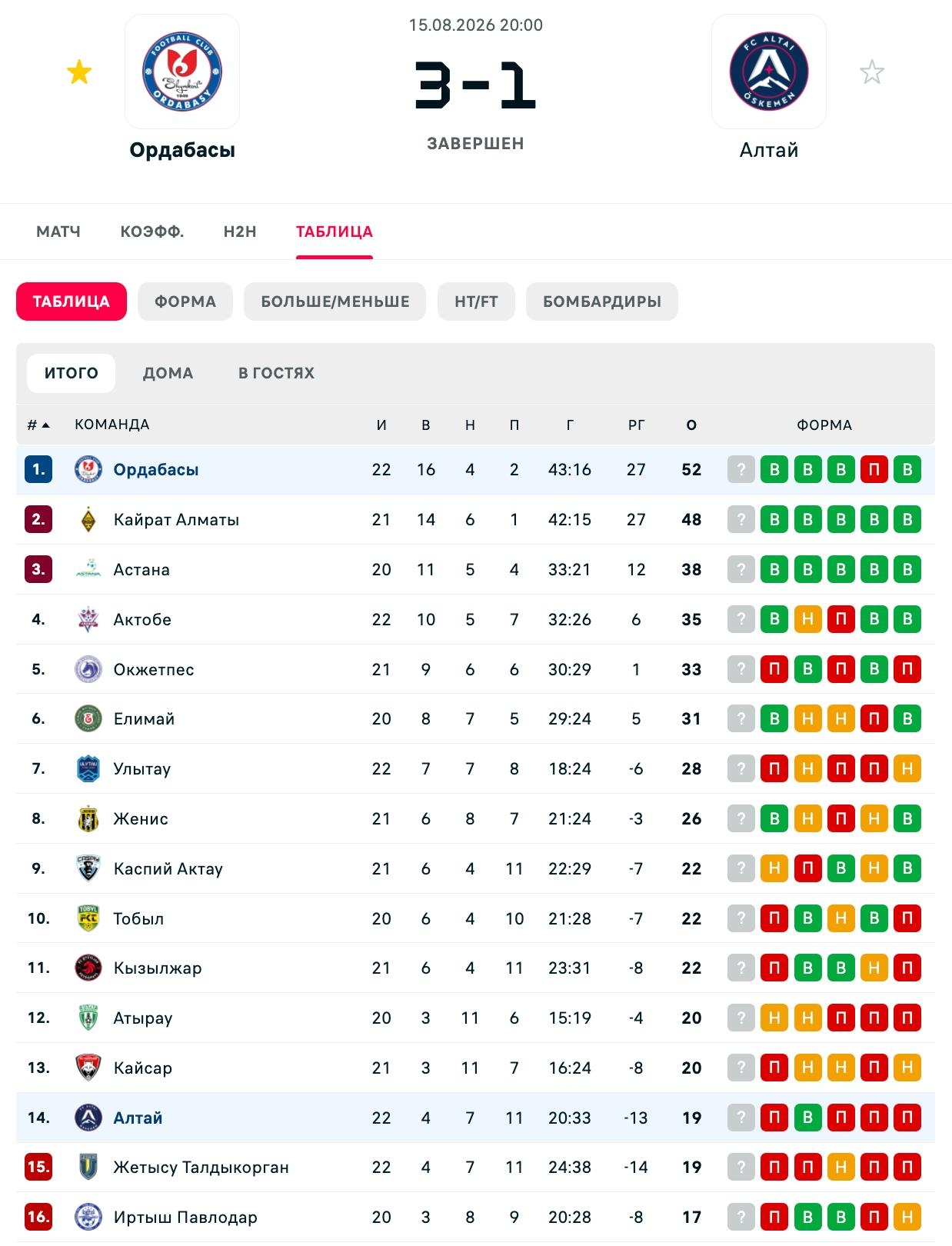
Task: Click Кайсар team crest in standings
Action: coord(88,1068)
